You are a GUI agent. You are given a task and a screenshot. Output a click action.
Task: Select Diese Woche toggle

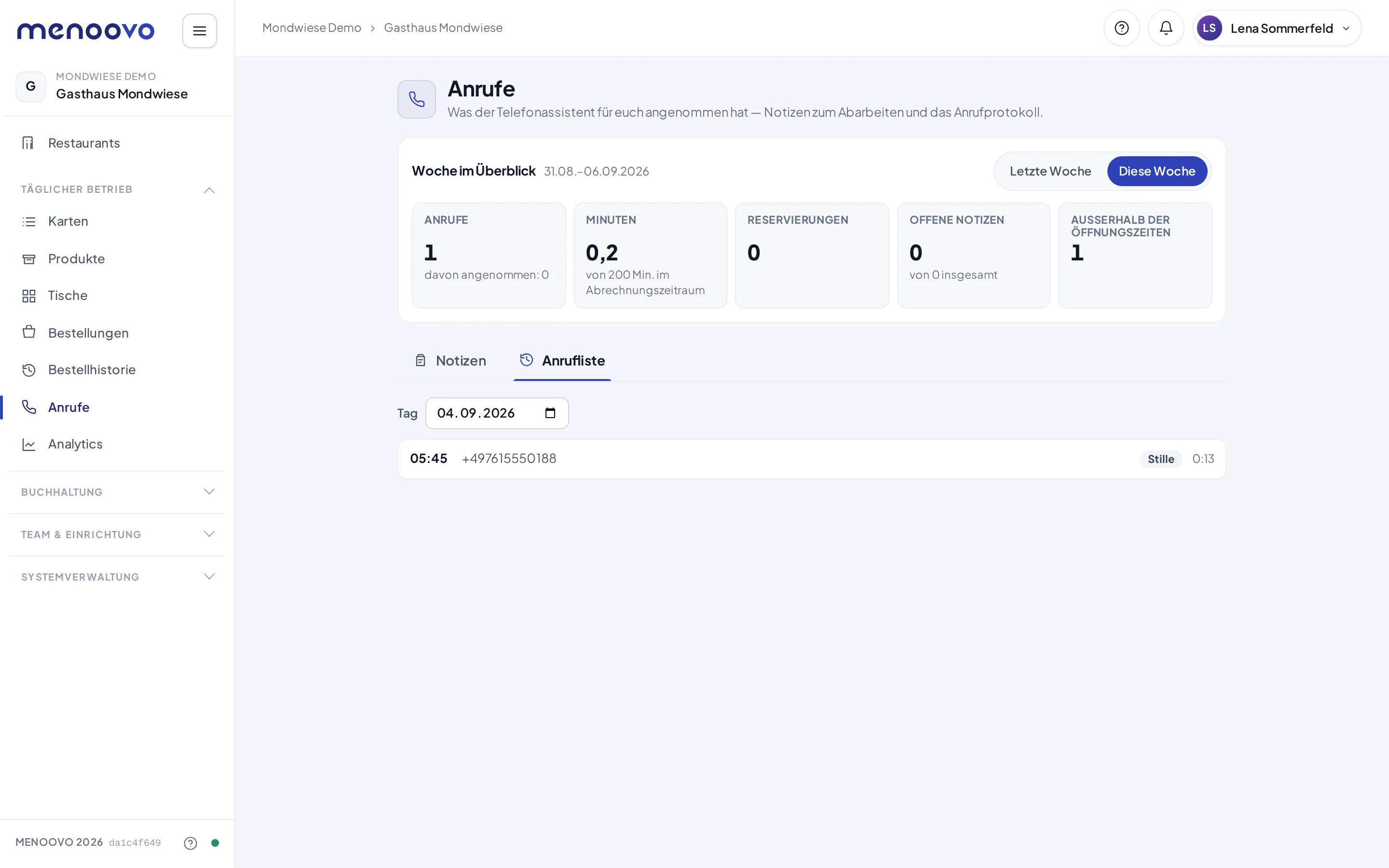1157,171
